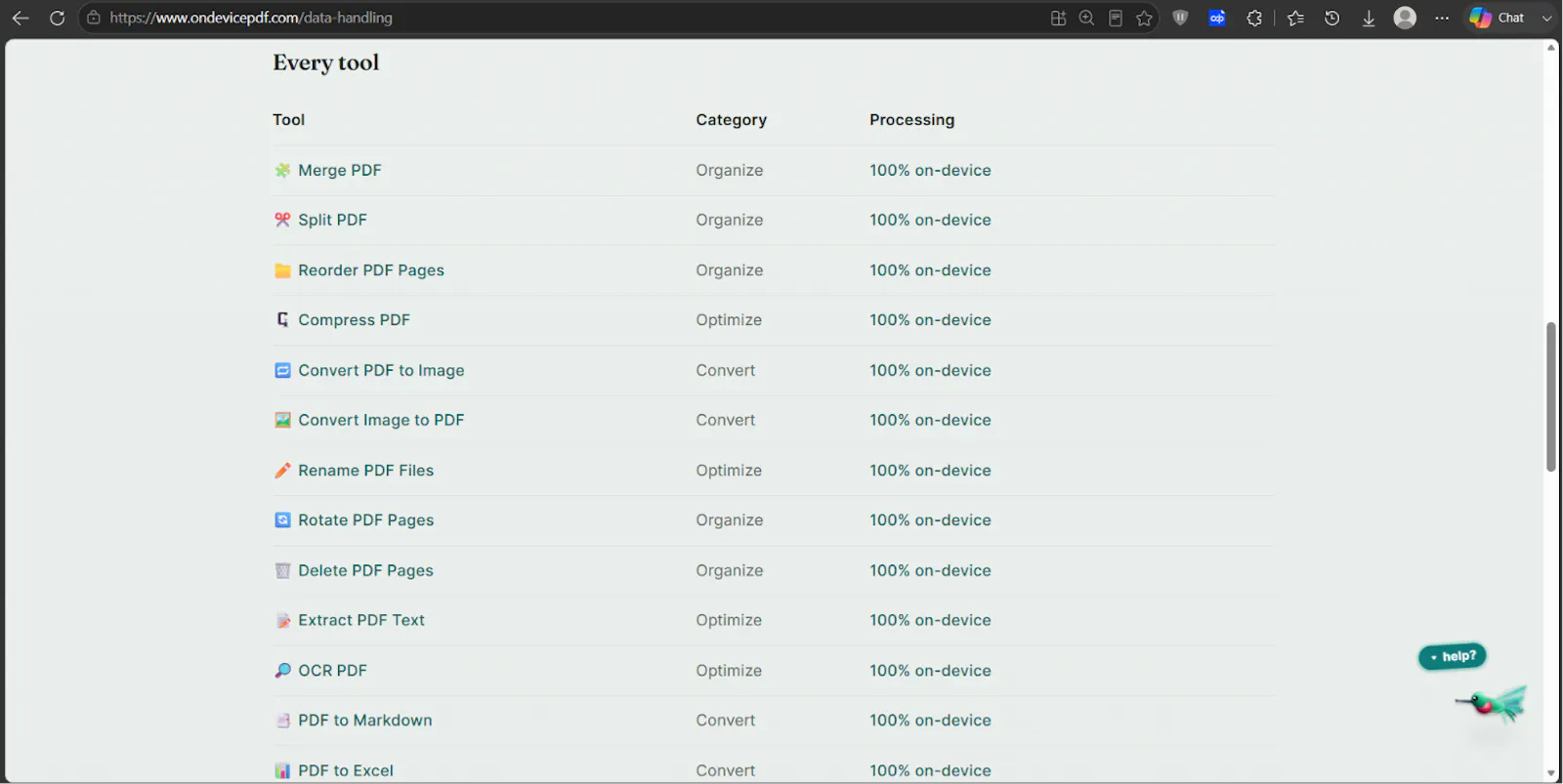Open the blue extension icon in toolbar
1563x784 pixels.
coord(1217,18)
